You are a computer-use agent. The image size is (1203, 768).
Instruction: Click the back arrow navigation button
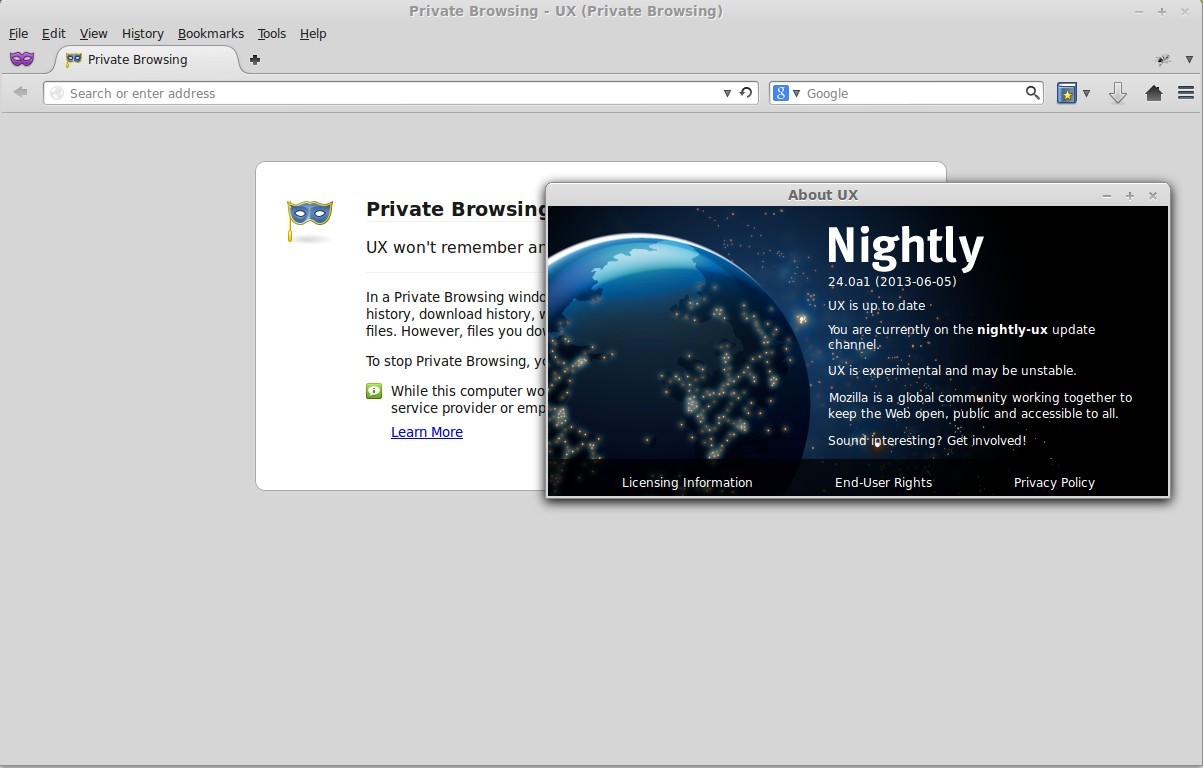[x=20, y=92]
